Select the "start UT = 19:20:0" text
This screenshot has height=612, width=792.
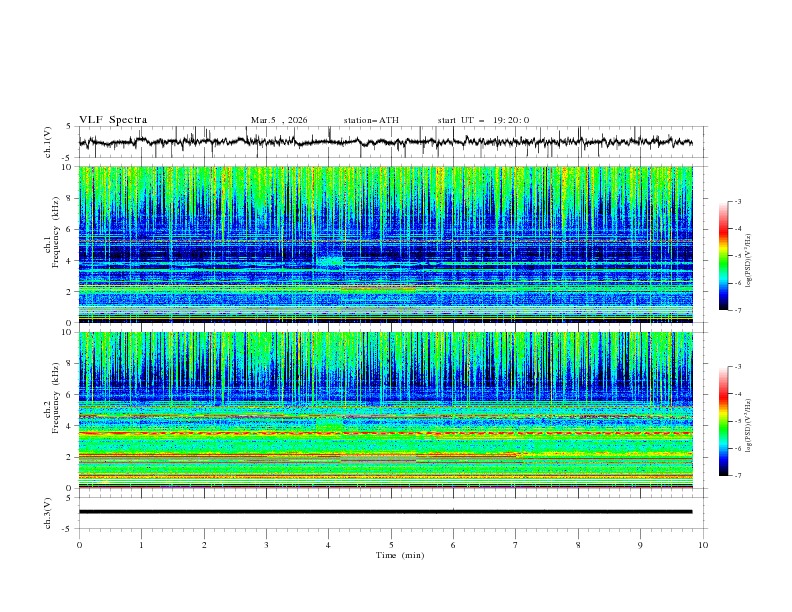[483, 120]
